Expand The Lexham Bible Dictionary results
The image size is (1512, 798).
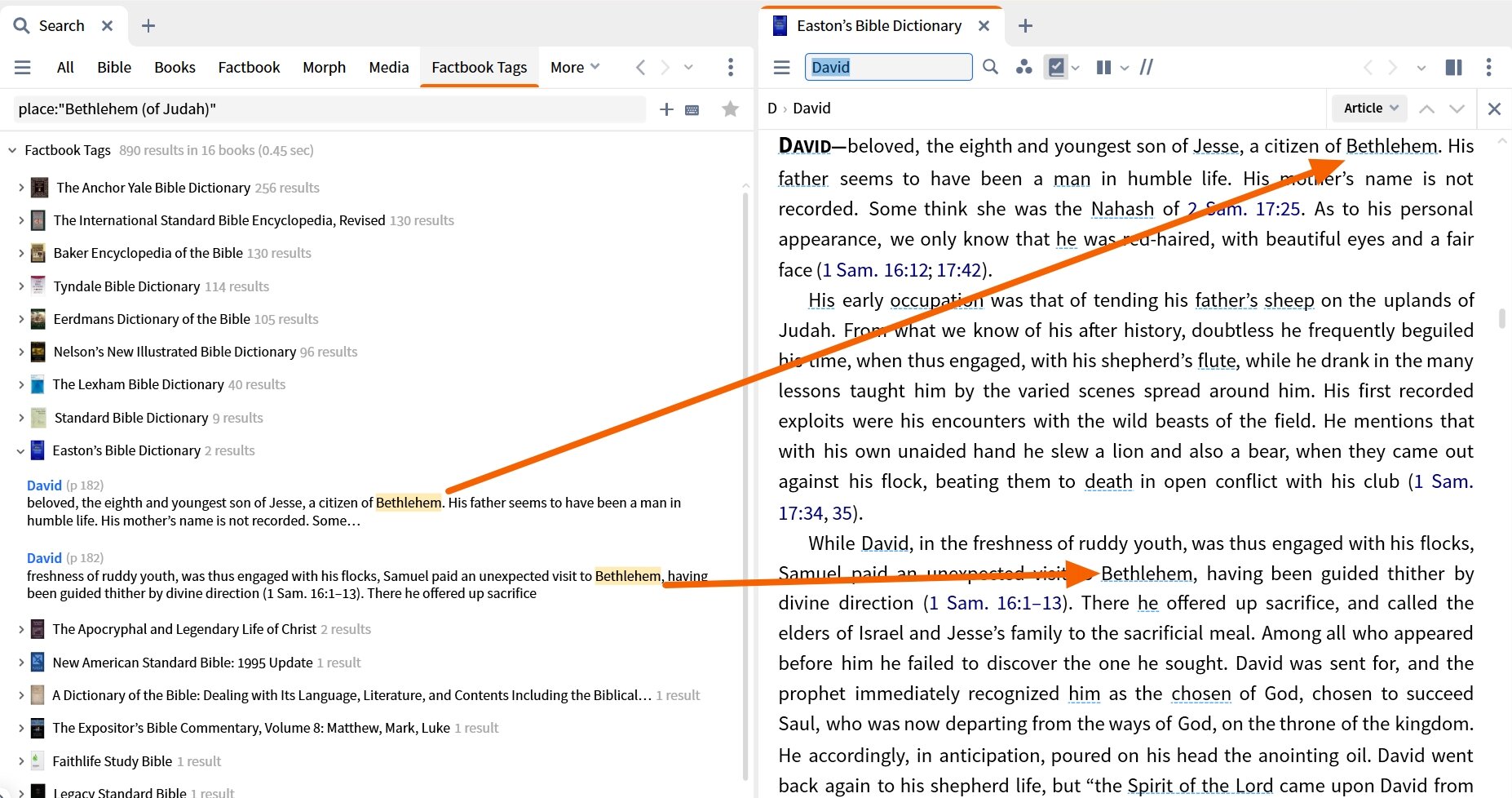tap(20, 384)
